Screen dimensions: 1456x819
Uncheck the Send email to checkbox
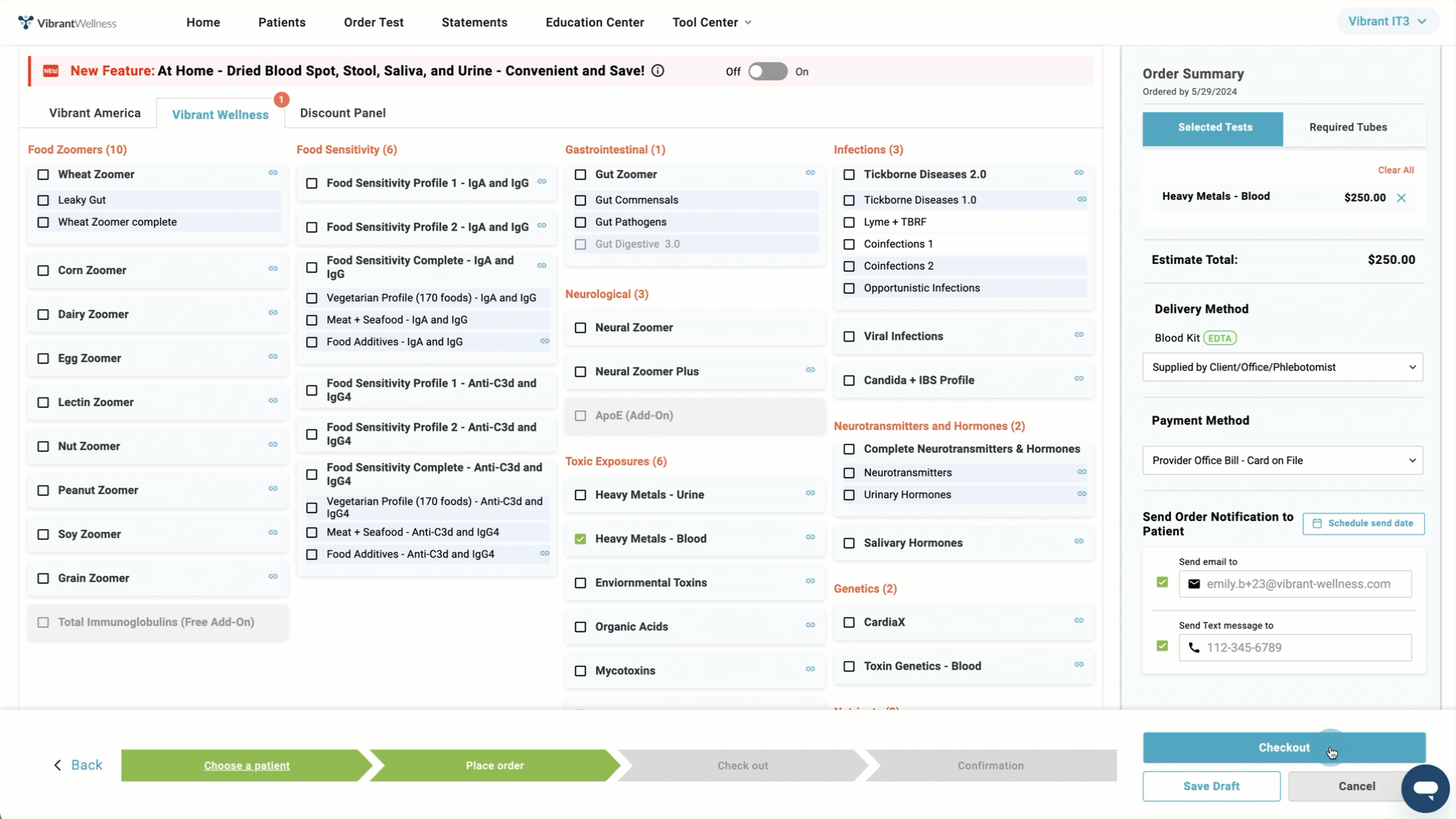(x=1163, y=582)
